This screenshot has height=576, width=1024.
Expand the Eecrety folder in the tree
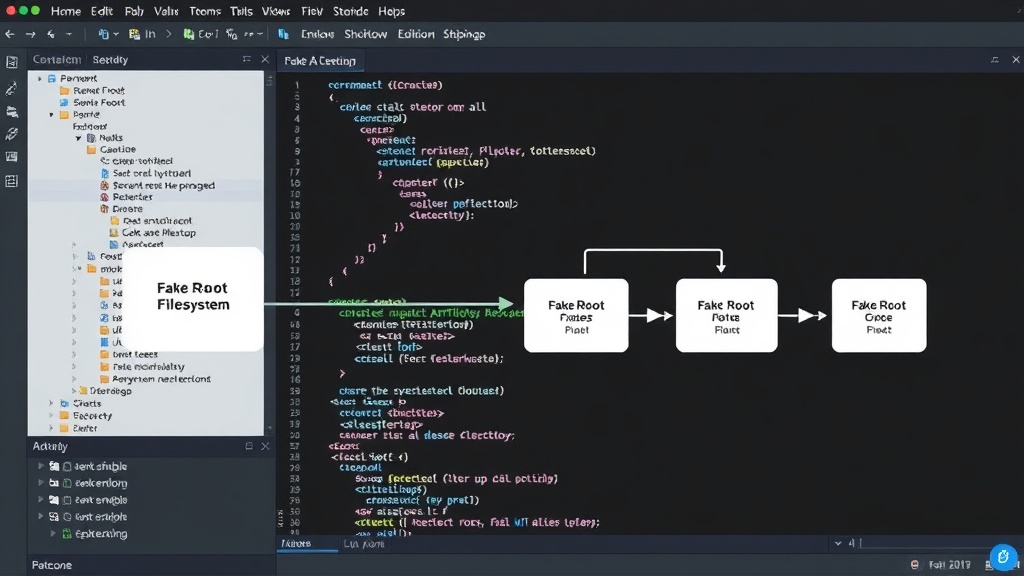coord(51,415)
